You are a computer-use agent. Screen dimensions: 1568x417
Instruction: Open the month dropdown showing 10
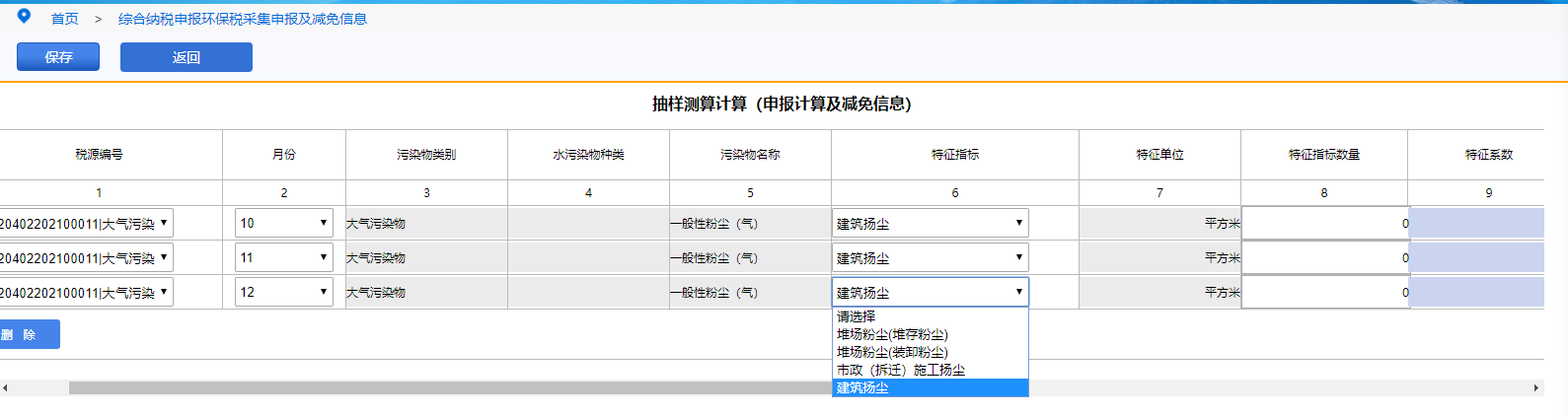coord(284,223)
